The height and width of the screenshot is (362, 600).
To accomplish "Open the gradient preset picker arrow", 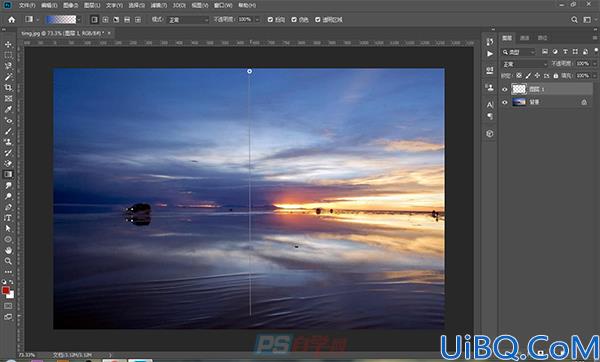I will click(79, 20).
